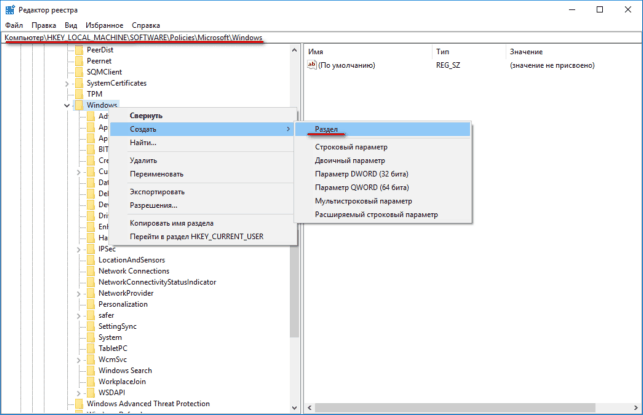The height and width of the screenshot is (415, 643).
Task: Click the string value icon of (По умолчанию)
Action: pyautogui.click(x=312, y=65)
